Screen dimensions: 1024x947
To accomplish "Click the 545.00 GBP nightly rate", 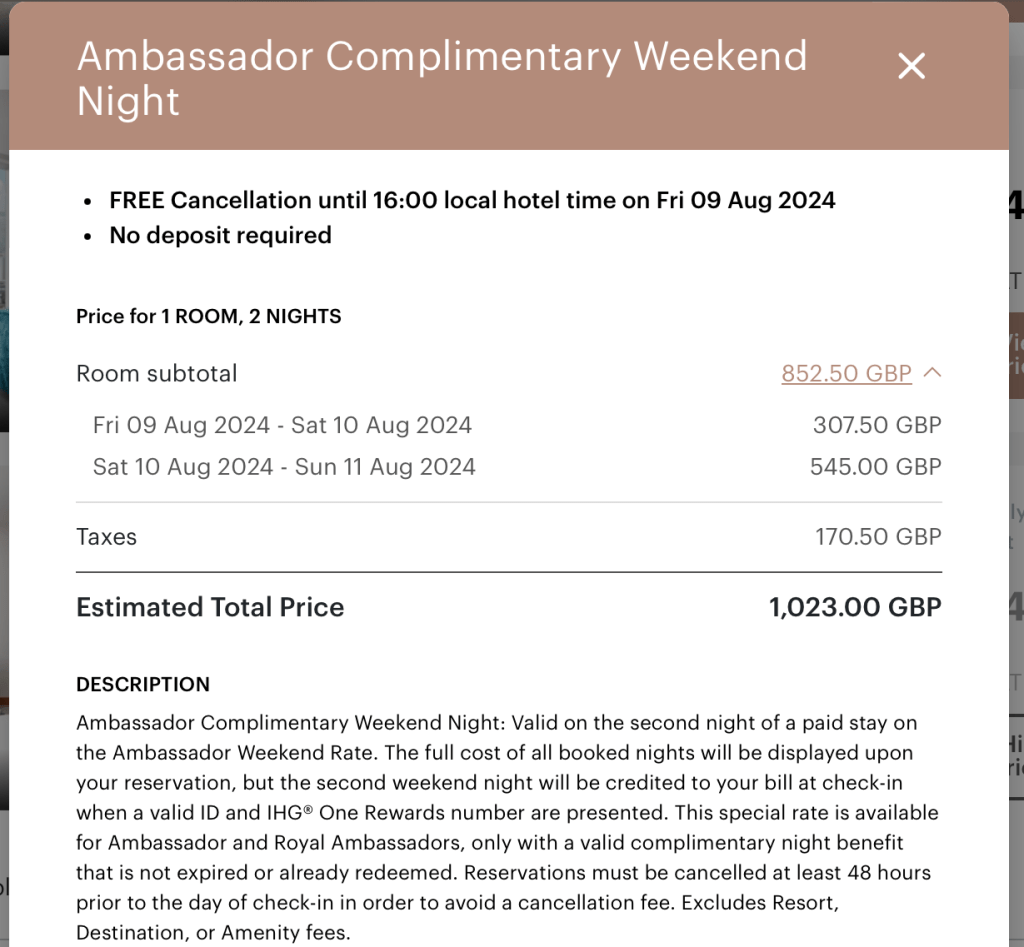I will point(877,466).
